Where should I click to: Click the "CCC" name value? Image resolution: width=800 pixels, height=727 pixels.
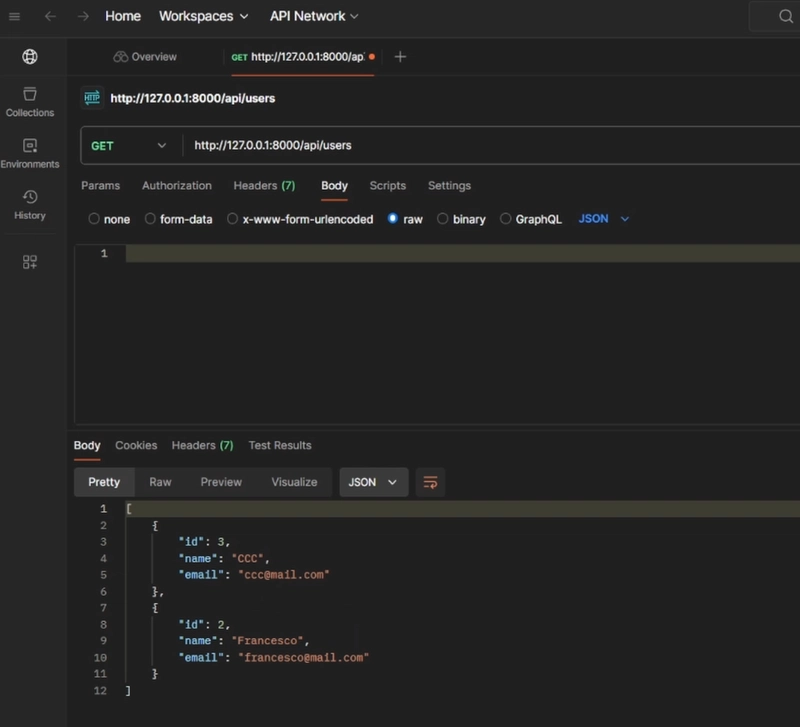click(247, 559)
